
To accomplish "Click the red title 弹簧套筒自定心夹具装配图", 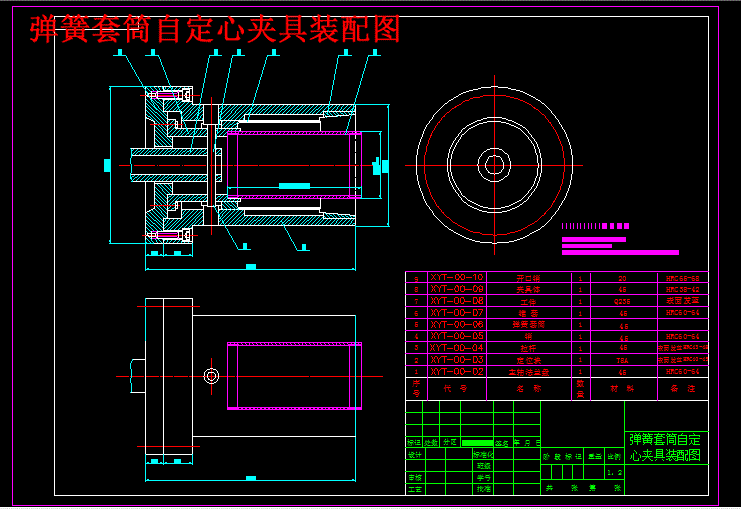I will 215,29.
